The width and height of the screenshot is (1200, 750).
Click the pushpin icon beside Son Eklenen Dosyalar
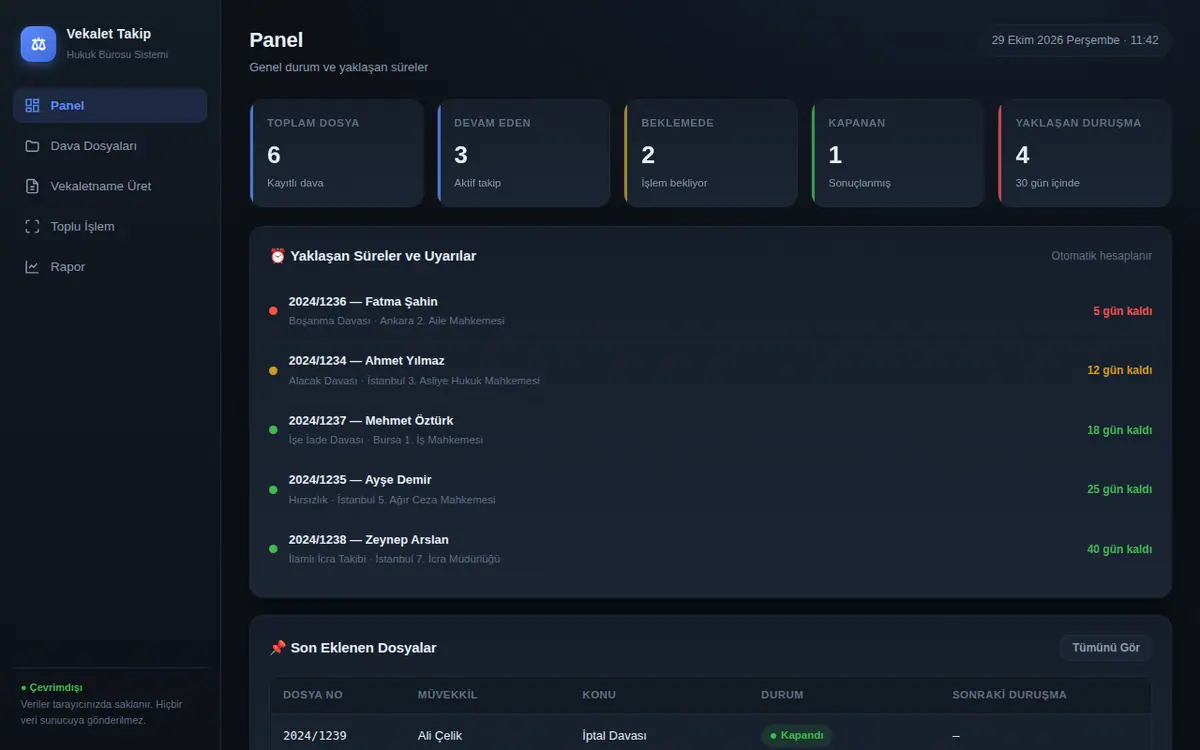point(278,648)
